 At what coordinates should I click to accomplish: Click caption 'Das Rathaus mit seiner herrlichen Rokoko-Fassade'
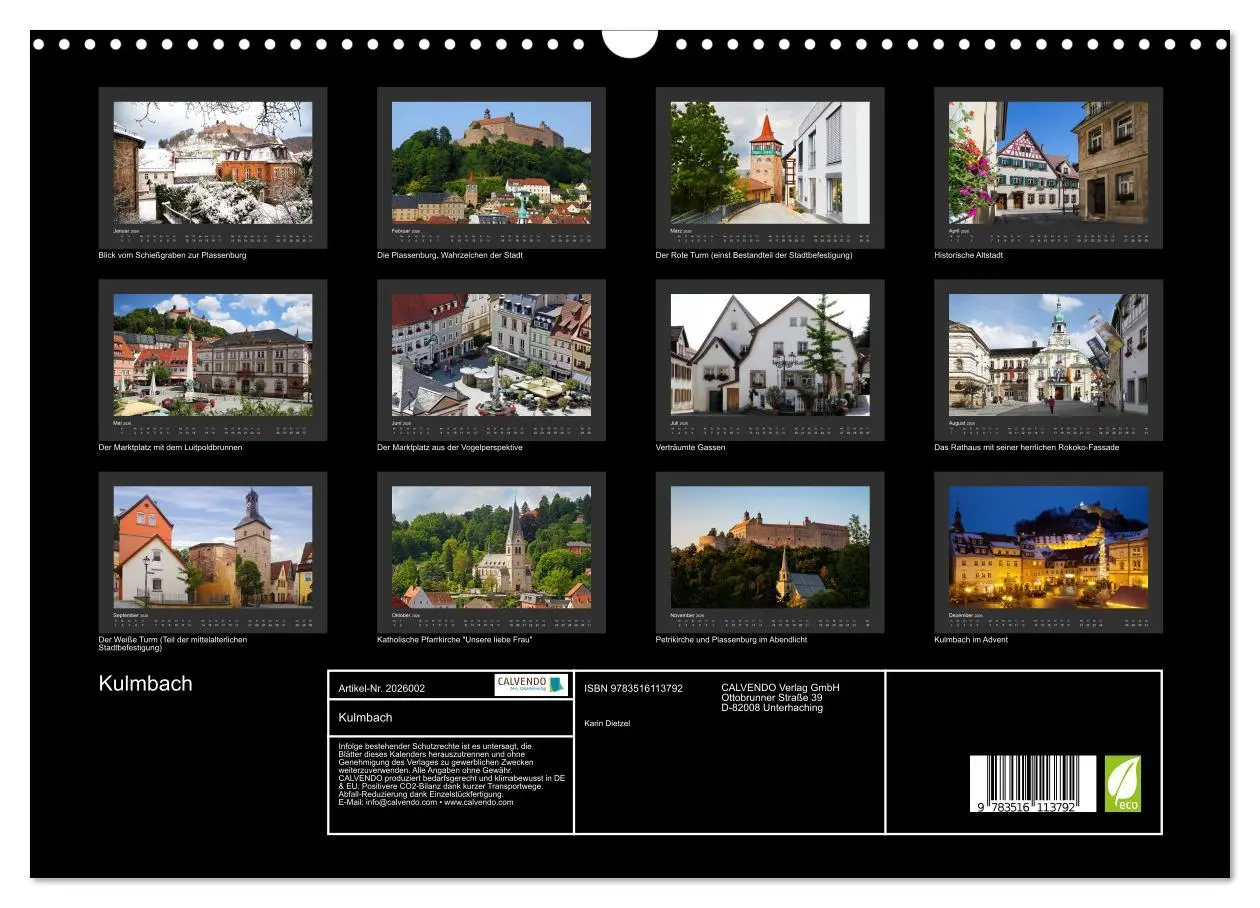click(1026, 448)
